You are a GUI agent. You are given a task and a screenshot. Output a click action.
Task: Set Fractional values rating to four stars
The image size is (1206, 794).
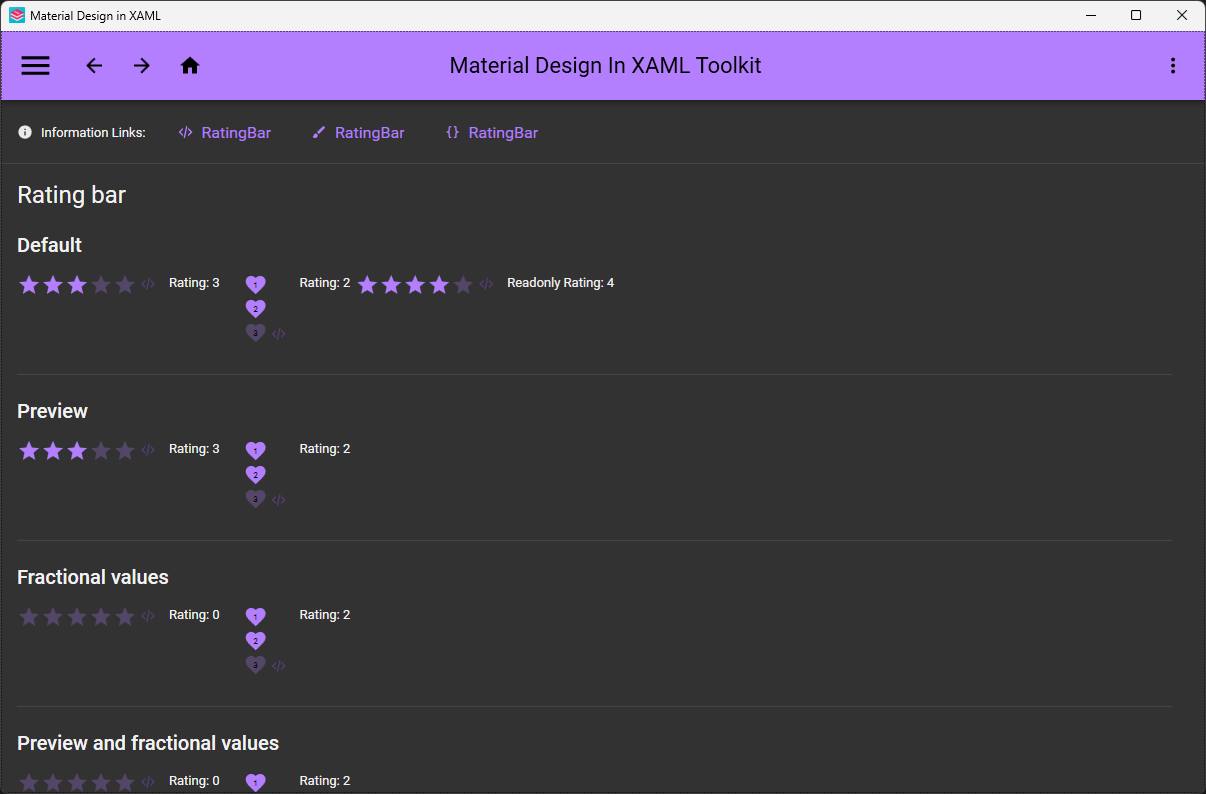[x=101, y=617]
